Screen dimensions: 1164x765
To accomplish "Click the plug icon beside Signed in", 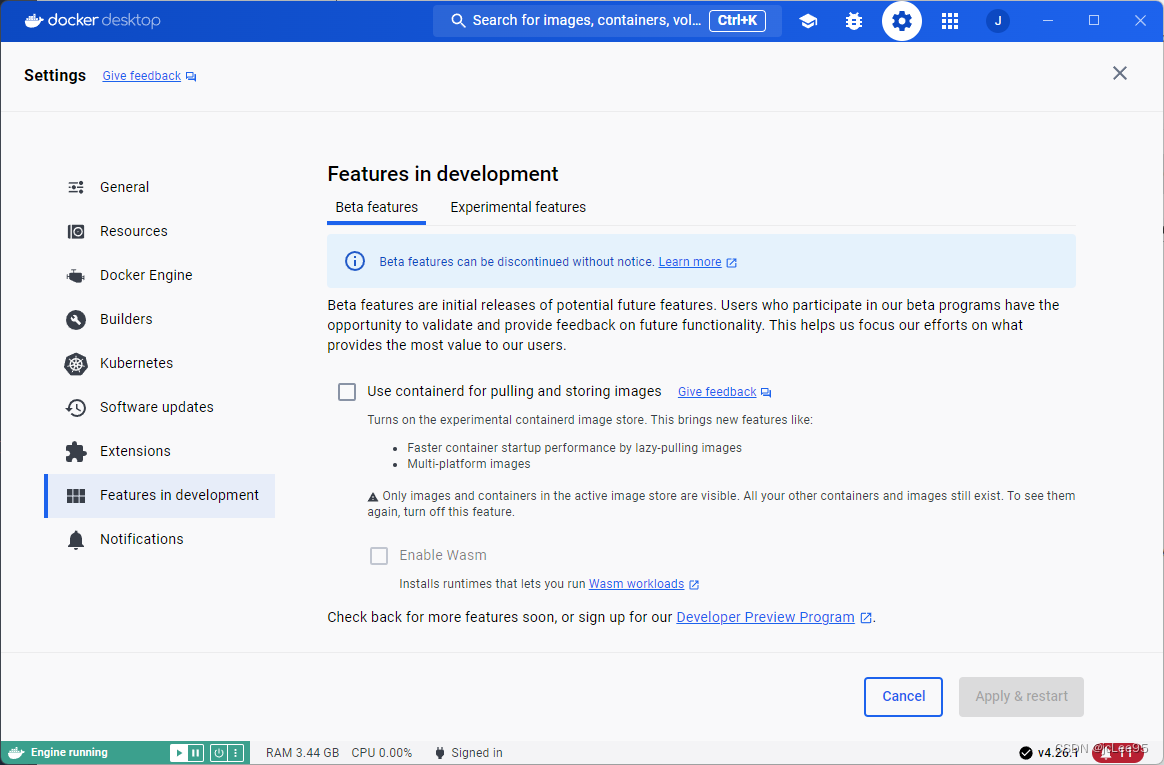I will pos(439,752).
